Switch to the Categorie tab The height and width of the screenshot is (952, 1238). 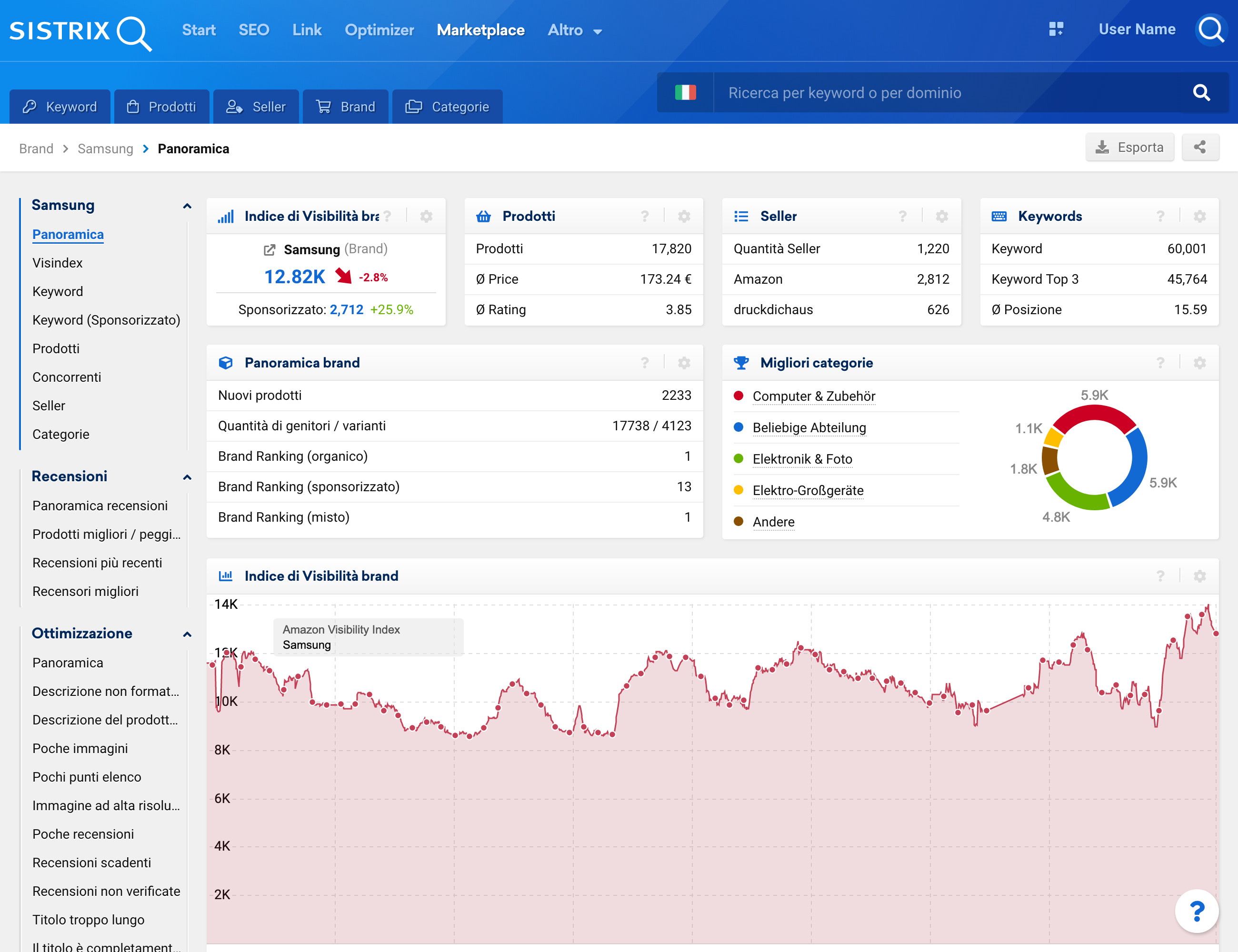click(x=447, y=107)
